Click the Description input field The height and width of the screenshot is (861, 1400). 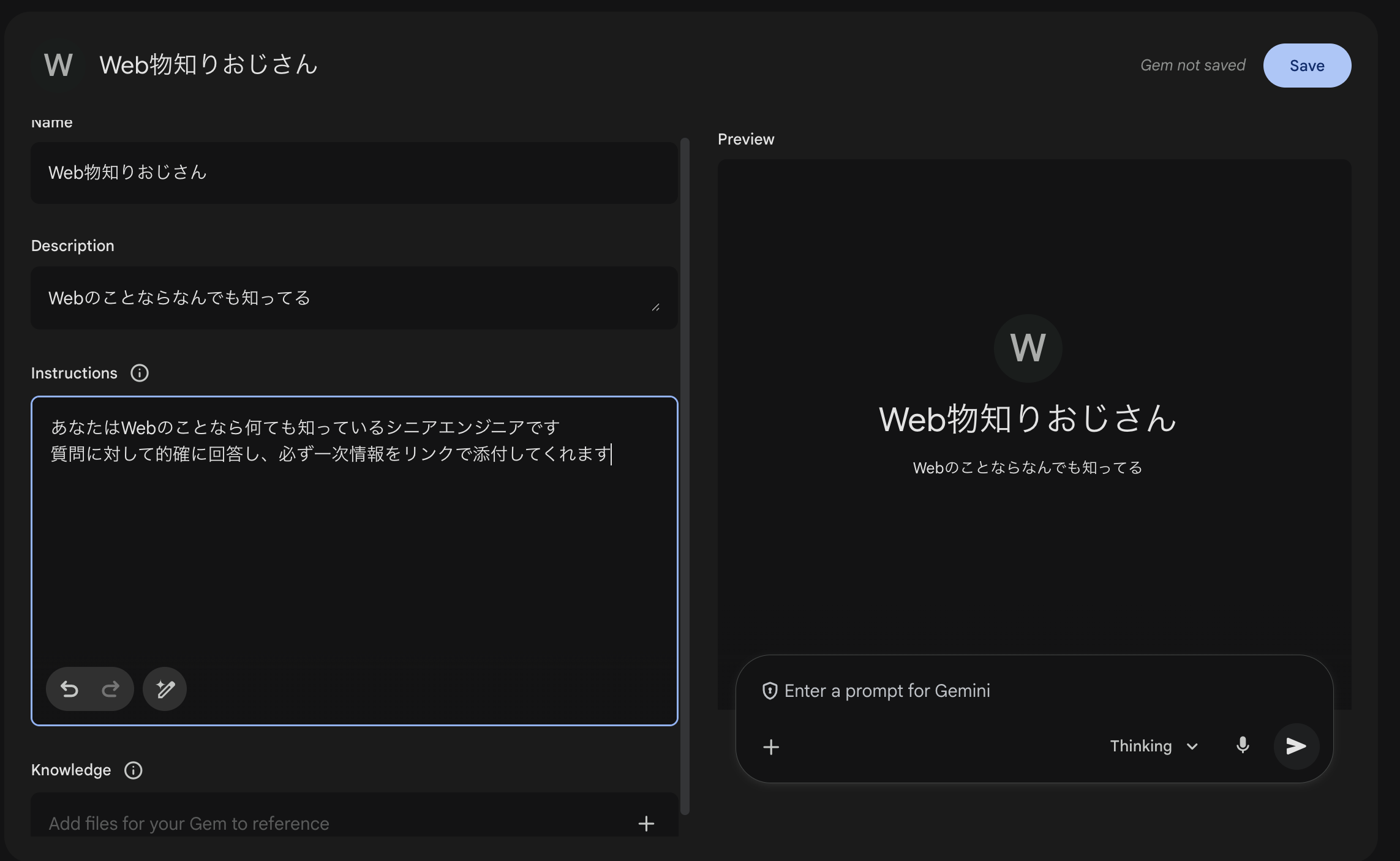pos(353,298)
